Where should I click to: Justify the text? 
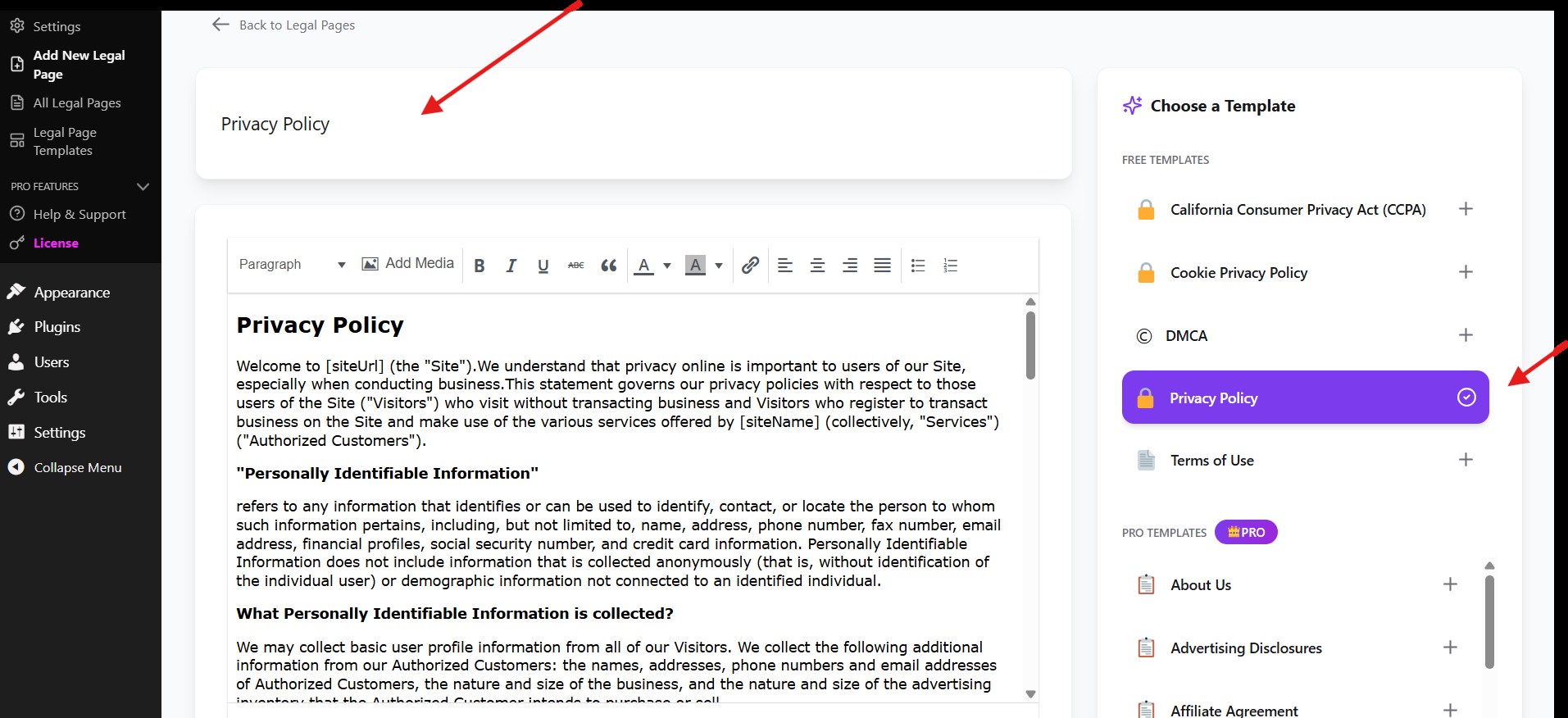click(882, 265)
